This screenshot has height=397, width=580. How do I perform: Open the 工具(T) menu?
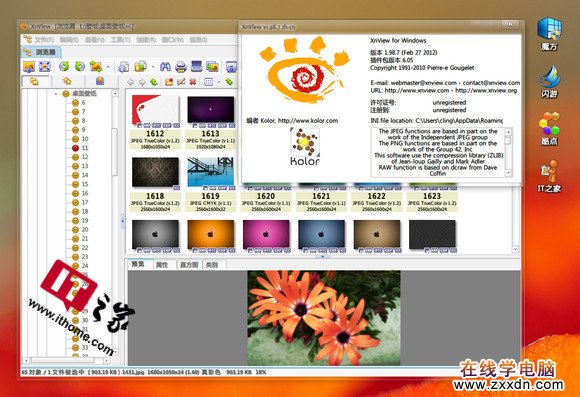120,39
